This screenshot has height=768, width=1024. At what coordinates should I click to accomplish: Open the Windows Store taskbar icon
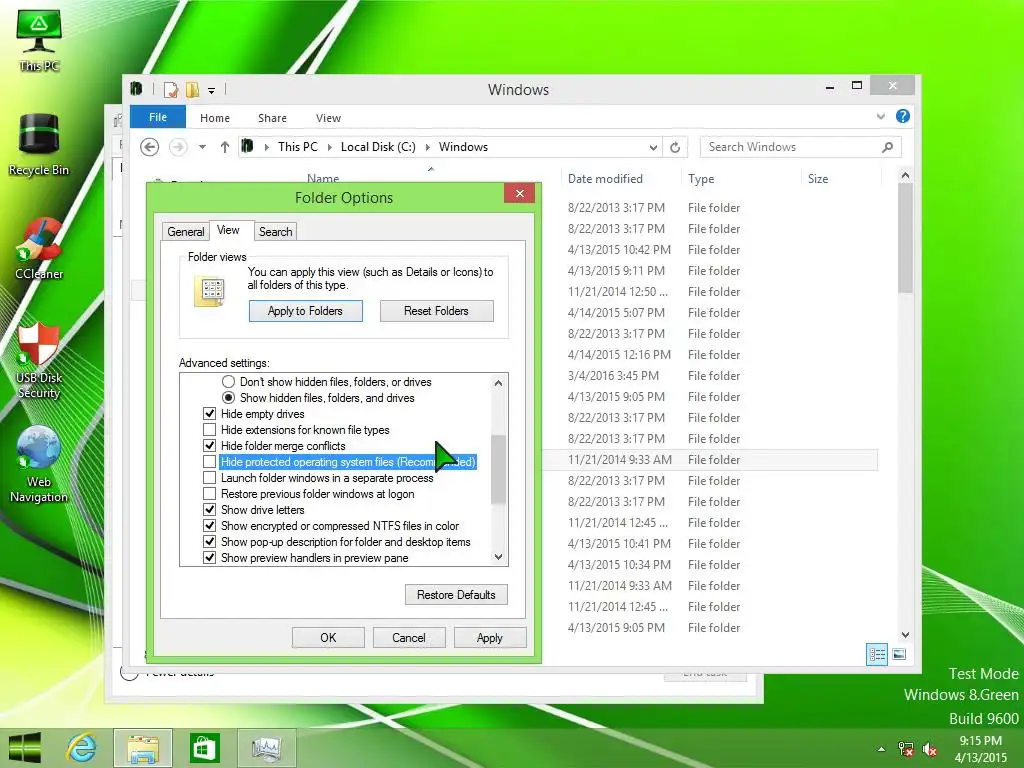(204, 748)
